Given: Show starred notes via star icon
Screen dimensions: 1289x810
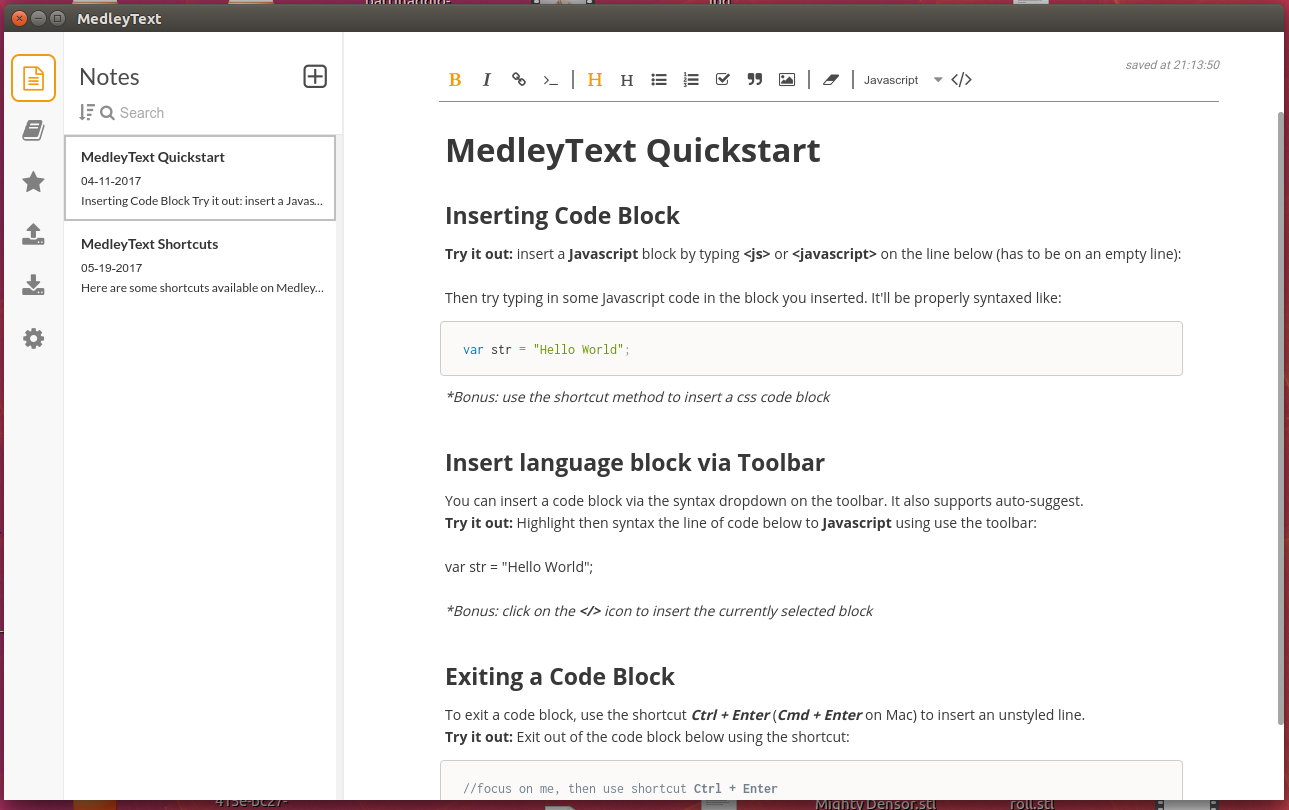Looking at the screenshot, I should [33, 182].
